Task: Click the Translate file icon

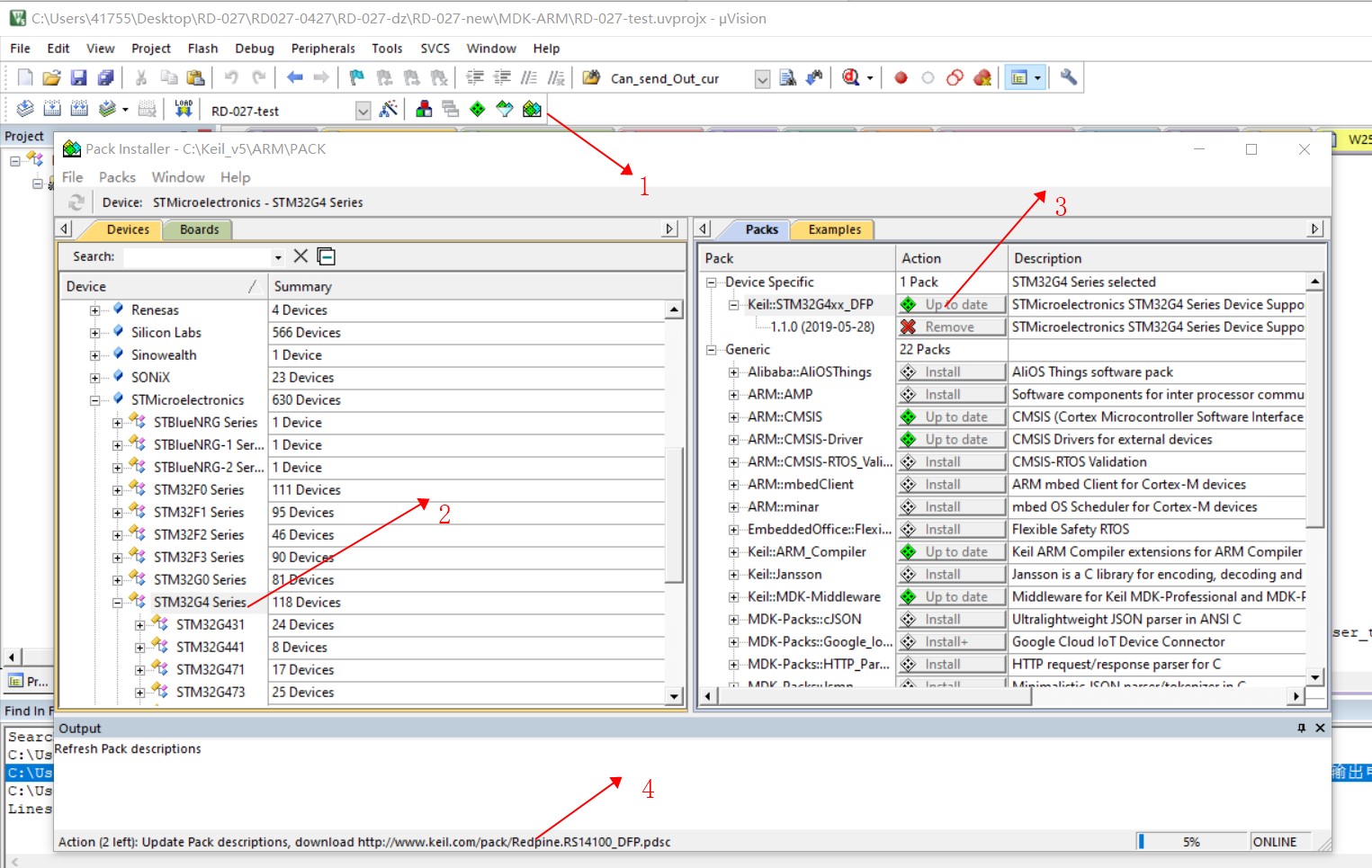Action: 25,110
